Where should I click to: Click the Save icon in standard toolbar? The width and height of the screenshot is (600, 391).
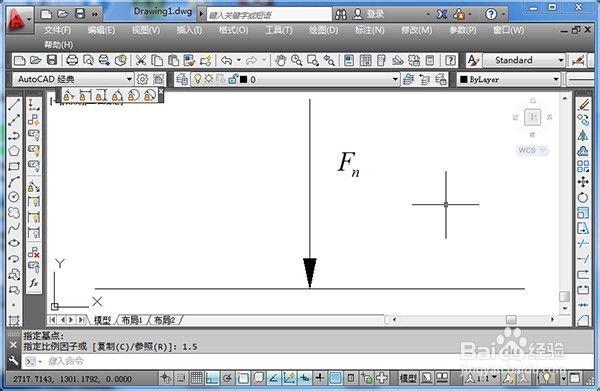[x=52, y=60]
